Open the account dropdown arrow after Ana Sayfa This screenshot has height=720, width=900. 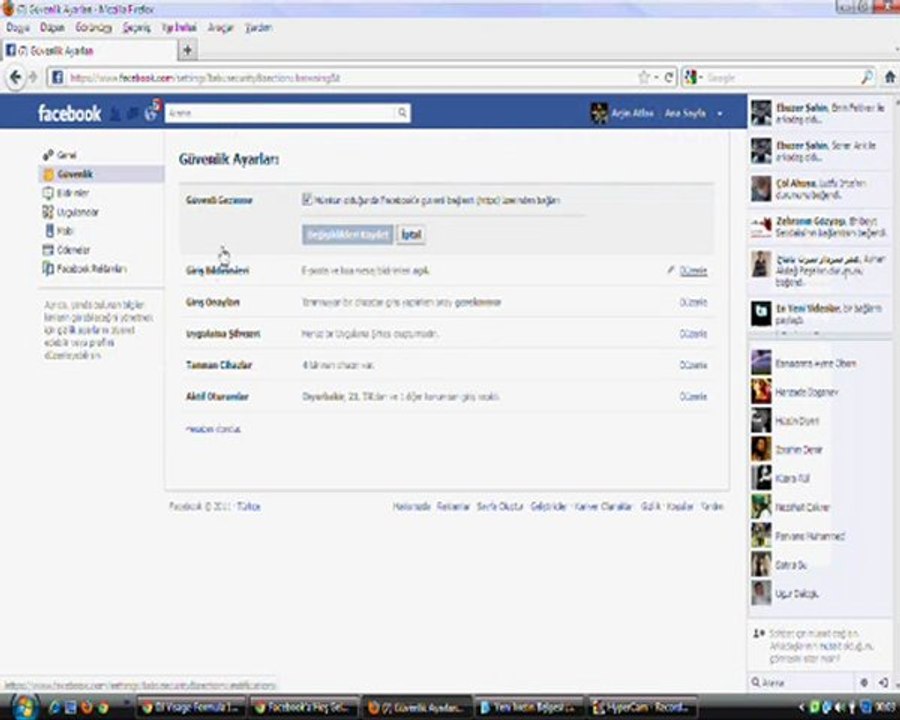pos(720,114)
